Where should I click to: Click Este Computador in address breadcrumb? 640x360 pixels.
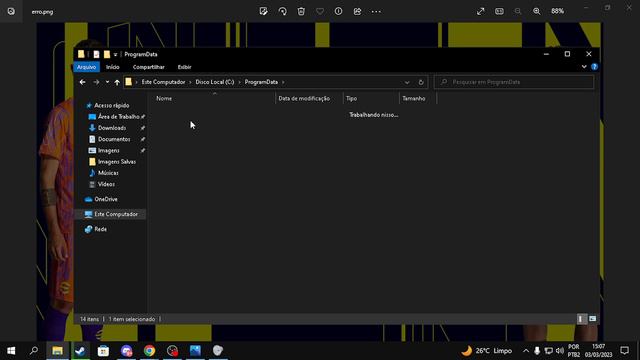click(x=163, y=82)
